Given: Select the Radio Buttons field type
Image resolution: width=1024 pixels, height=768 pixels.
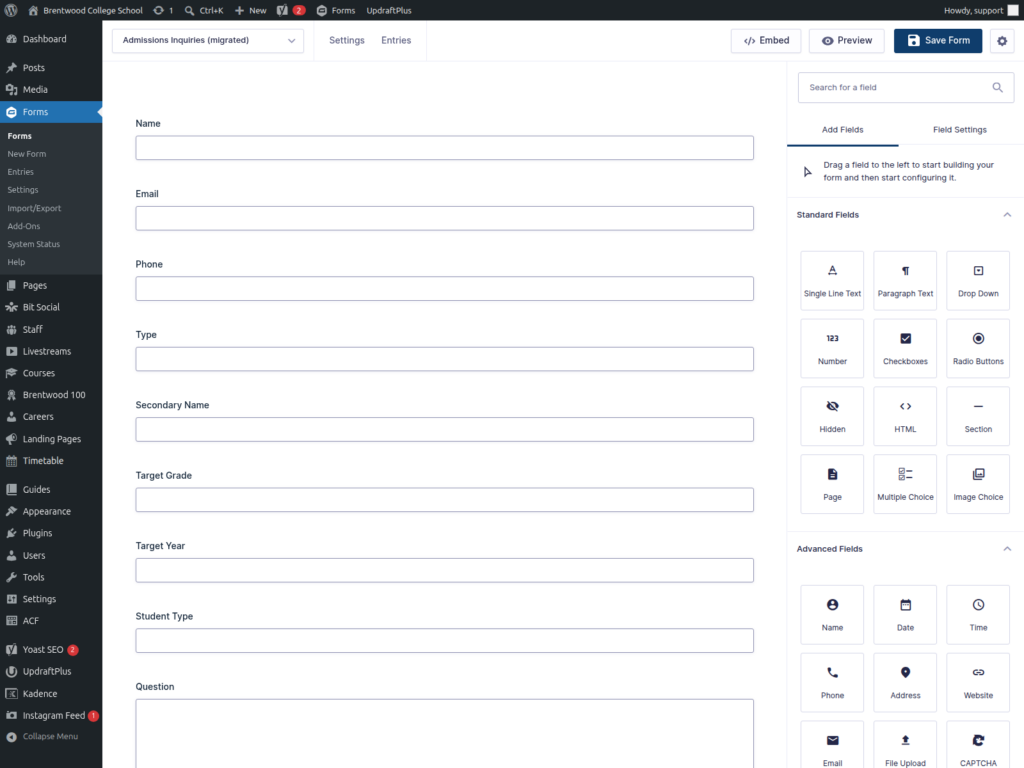Looking at the screenshot, I should (978, 348).
